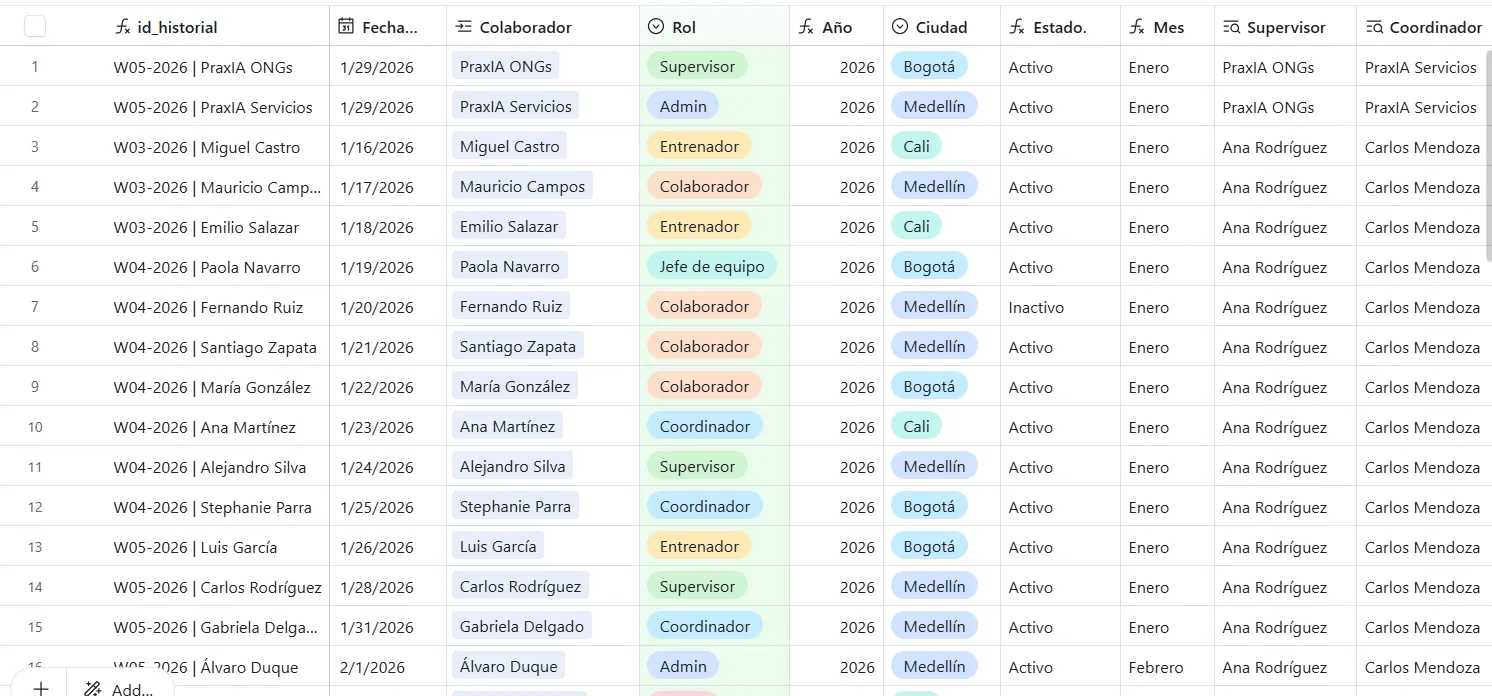
Task: Open the Miguel Castro linked record chip
Action: pyautogui.click(x=510, y=147)
